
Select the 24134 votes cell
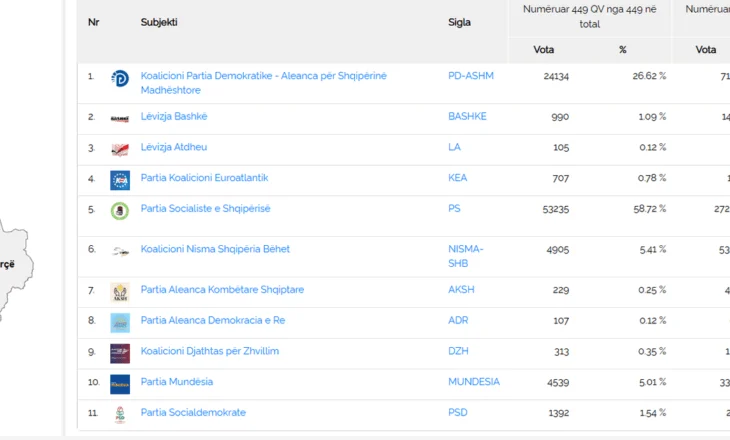tap(556, 76)
